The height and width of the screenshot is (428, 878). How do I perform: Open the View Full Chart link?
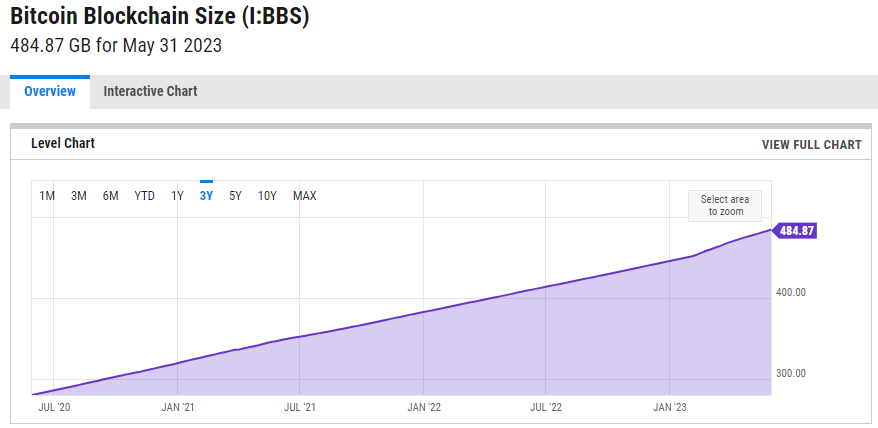(x=811, y=145)
